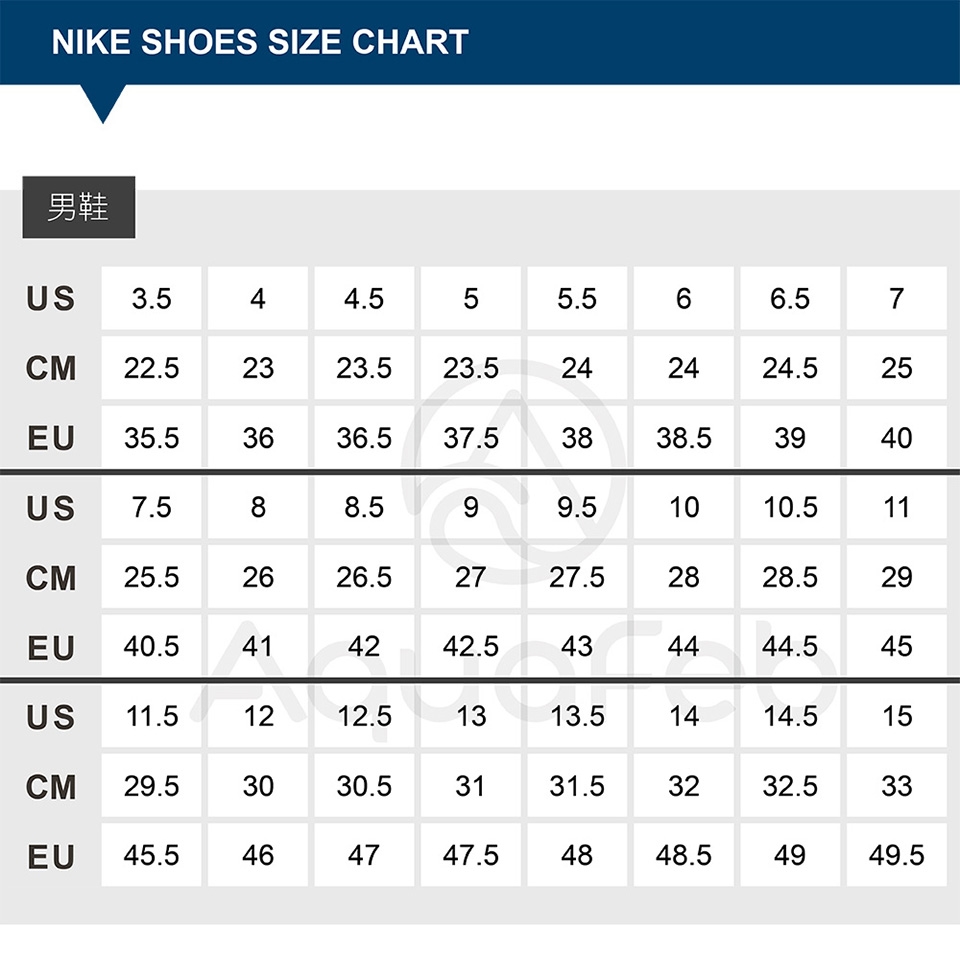This screenshot has width=960, height=960.
Task: Select EU size 49.5 cell
Action: 897,856
